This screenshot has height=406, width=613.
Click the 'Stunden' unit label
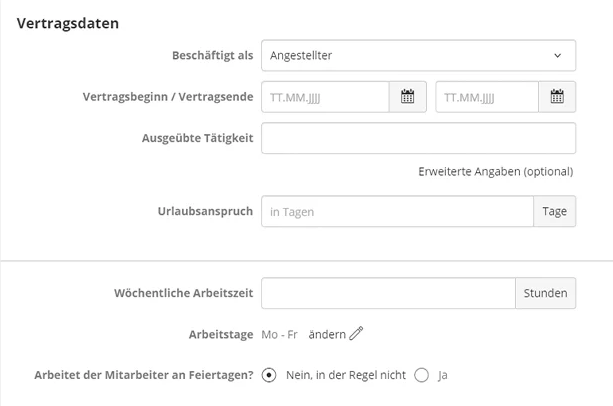545,293
